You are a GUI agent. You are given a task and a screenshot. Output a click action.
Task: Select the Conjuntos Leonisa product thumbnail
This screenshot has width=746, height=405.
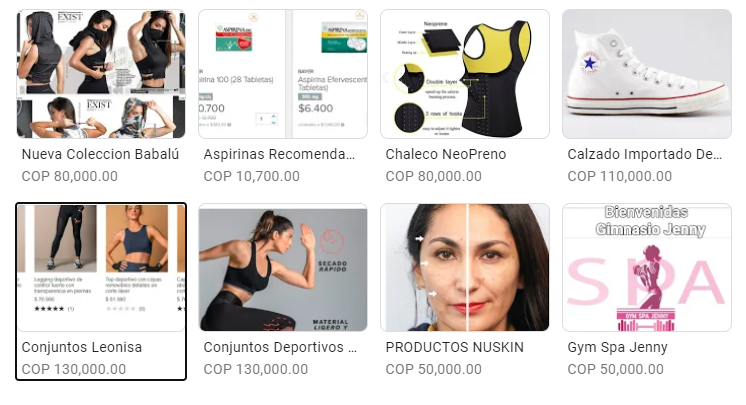101,267
